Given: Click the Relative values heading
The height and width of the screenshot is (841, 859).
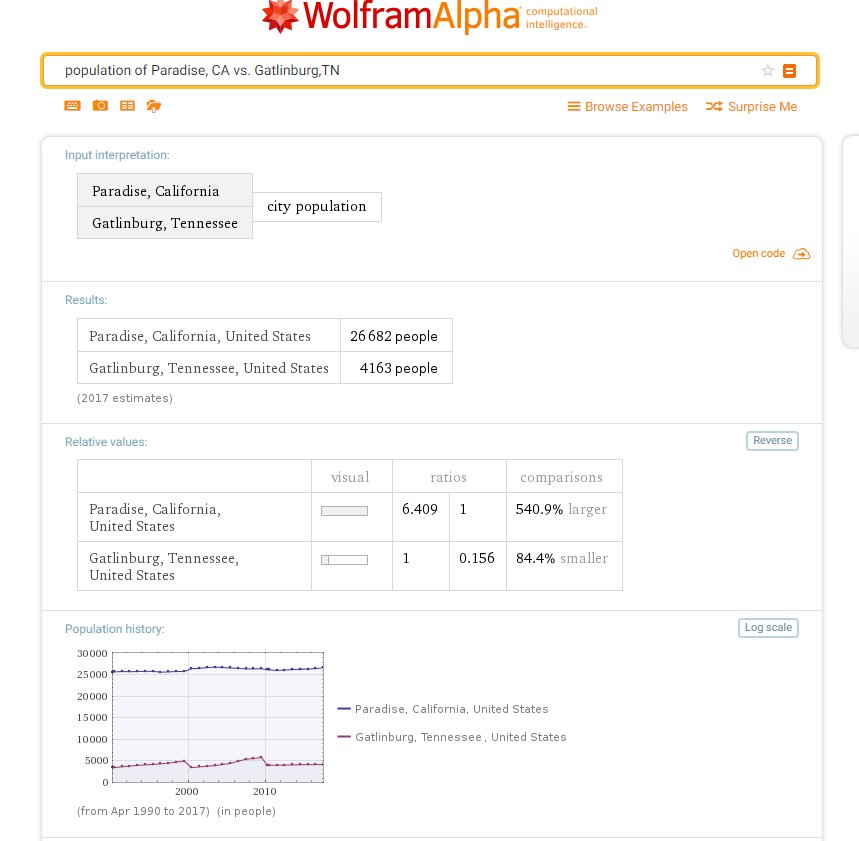Looking at the screenshot, I should [x=106, y=442].
